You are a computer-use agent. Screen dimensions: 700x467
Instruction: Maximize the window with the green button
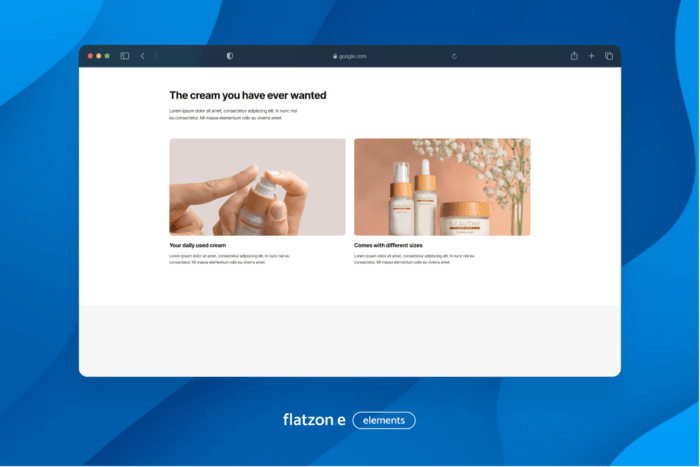(x=107, y=56)
